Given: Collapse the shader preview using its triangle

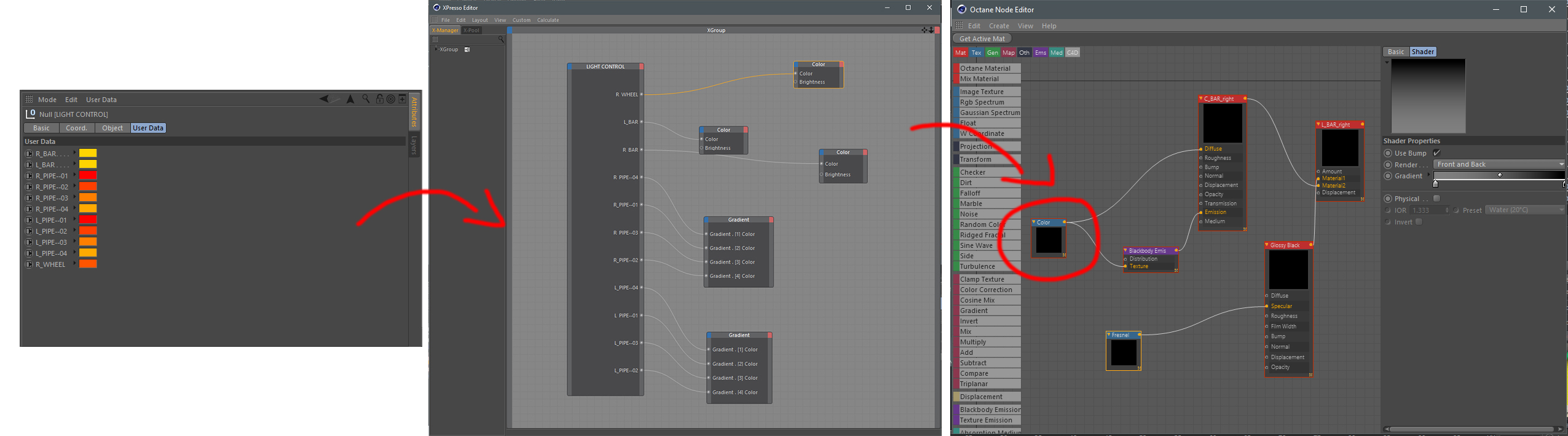Looking at the screenshot, I should pyautogui.click(x=1387, y=62).
